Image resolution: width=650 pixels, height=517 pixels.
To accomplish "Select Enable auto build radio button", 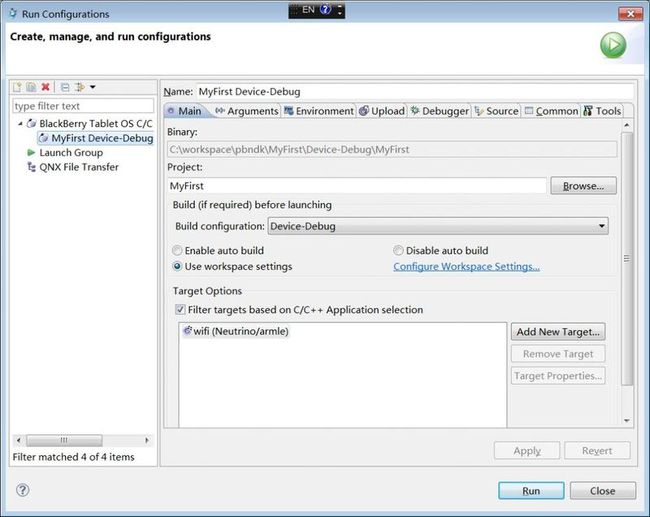I will pos(177,250).
